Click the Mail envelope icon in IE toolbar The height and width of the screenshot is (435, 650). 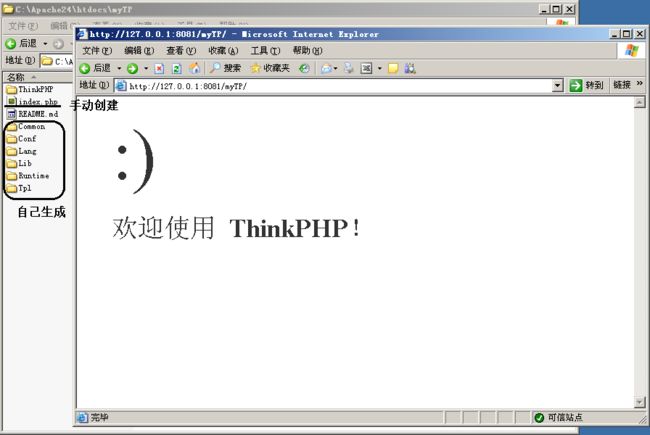(327, 68)
